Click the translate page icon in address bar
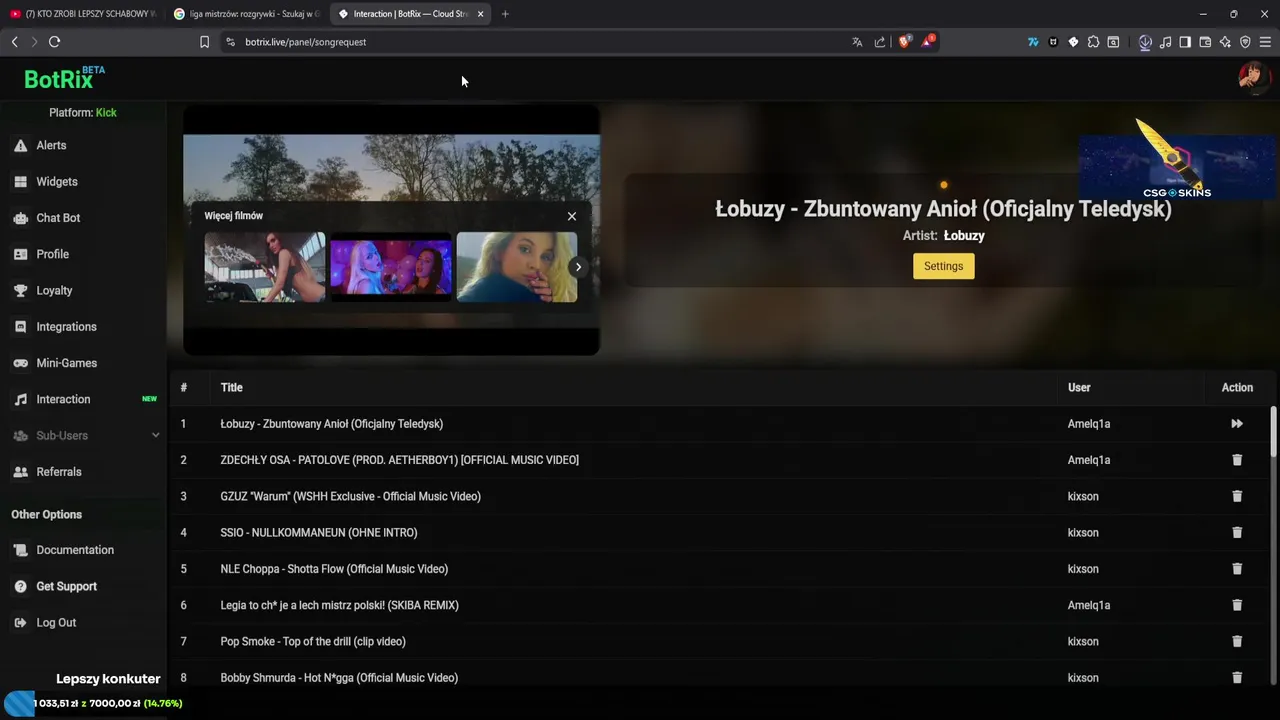The width and height of the screenshot is (1280, 720). [x=857, y=42]
